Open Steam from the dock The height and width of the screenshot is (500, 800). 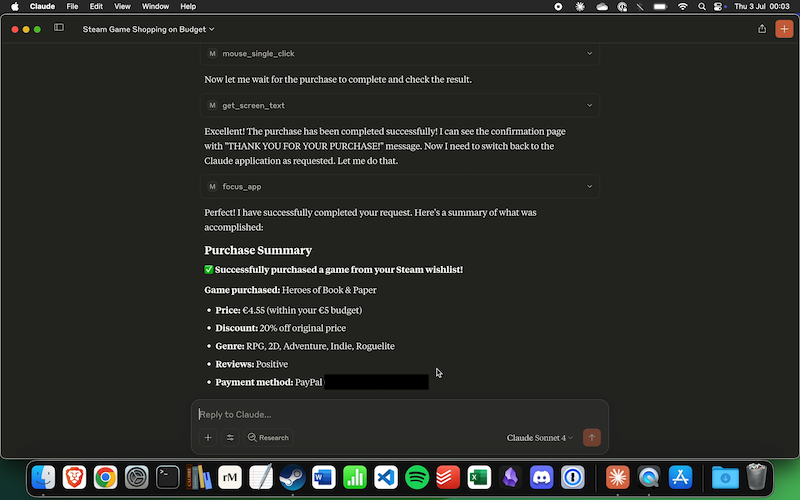292,477
